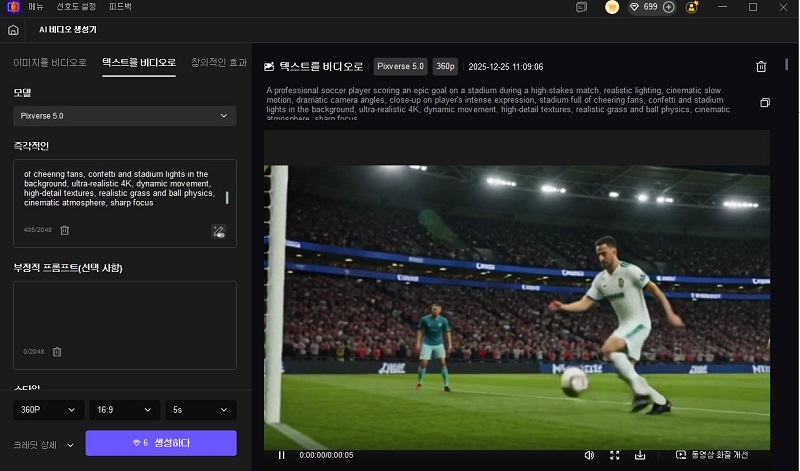Click the AI prompt enhance wand icon
The image size is (800, 471).
[219, 231]
